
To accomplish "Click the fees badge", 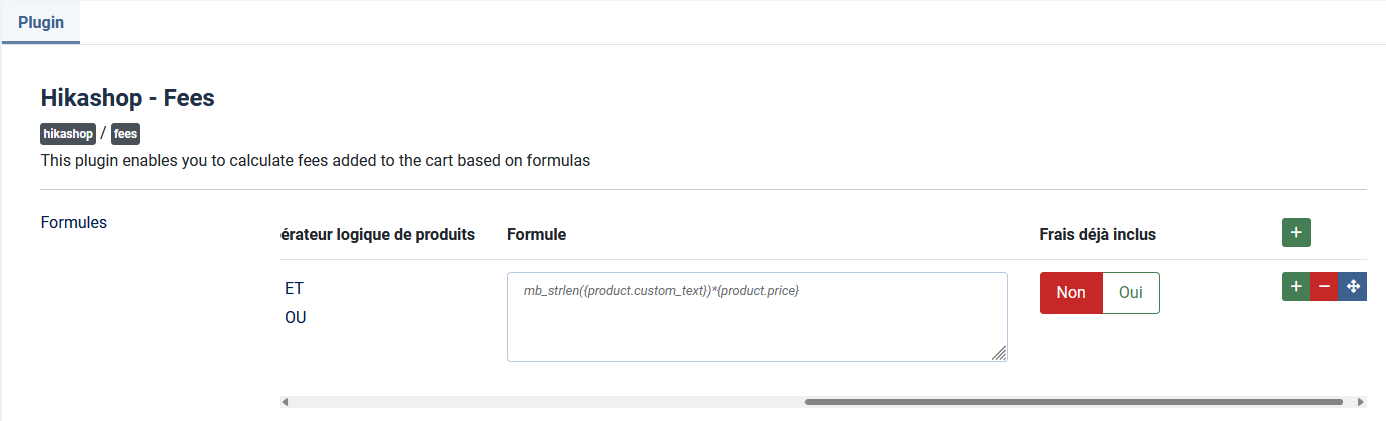I will 125,134.
